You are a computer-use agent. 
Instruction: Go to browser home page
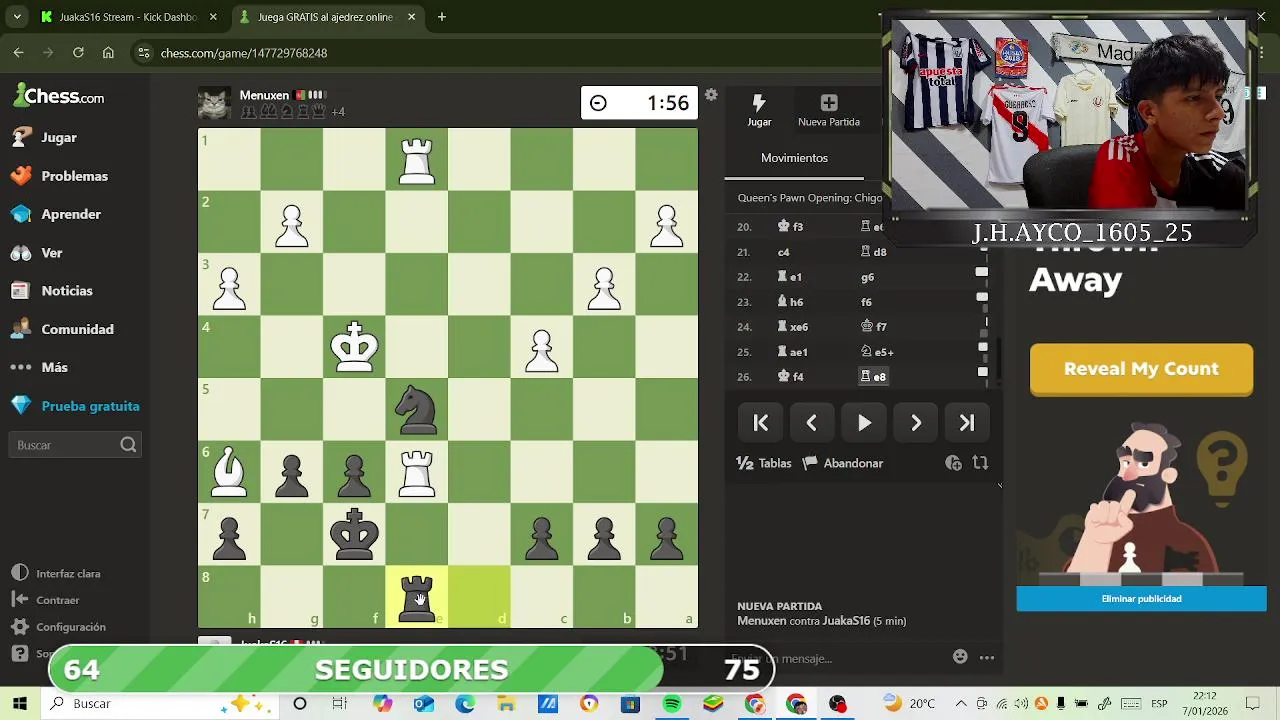pos(108,53)
